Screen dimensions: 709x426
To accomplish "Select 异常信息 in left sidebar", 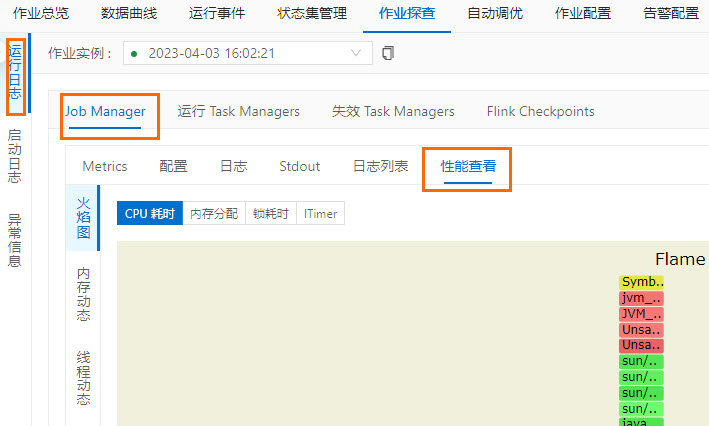I will 14,241.
